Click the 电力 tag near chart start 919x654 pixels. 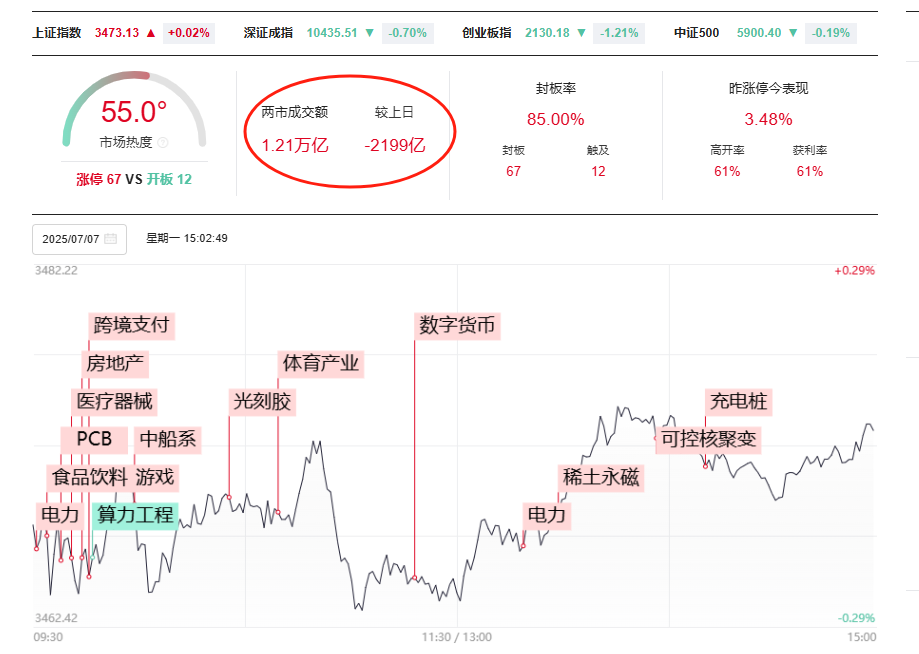pos(60,515)
